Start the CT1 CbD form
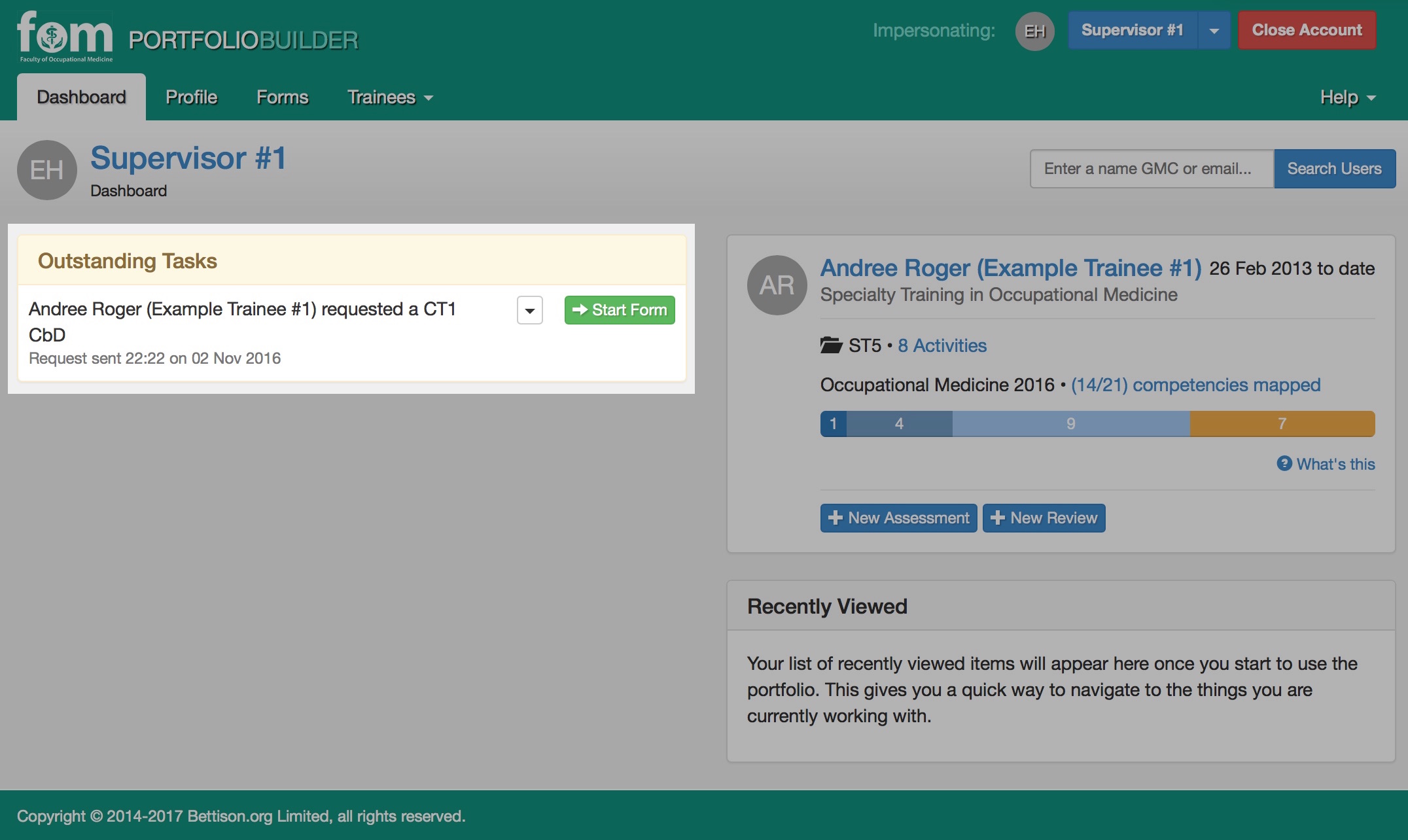Viewport: 1408px width, 840px height. [x=620, y=310]
